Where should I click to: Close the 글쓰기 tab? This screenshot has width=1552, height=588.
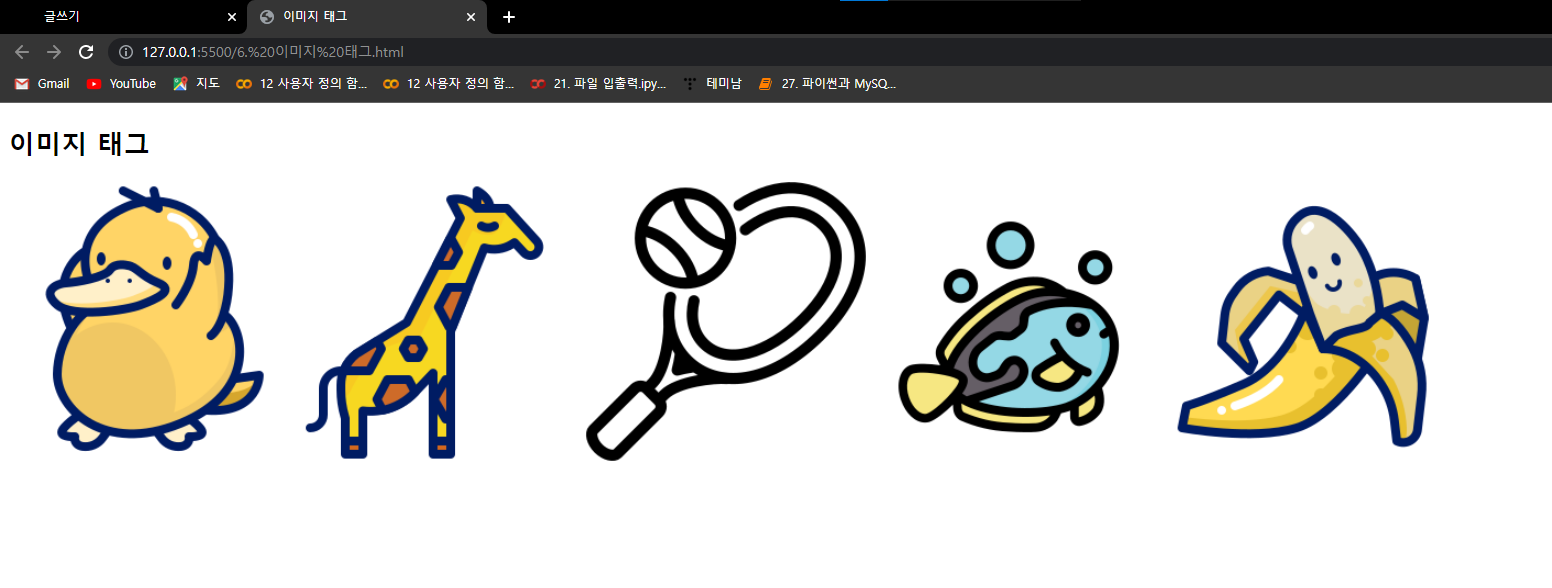click(x=232, y=17)
